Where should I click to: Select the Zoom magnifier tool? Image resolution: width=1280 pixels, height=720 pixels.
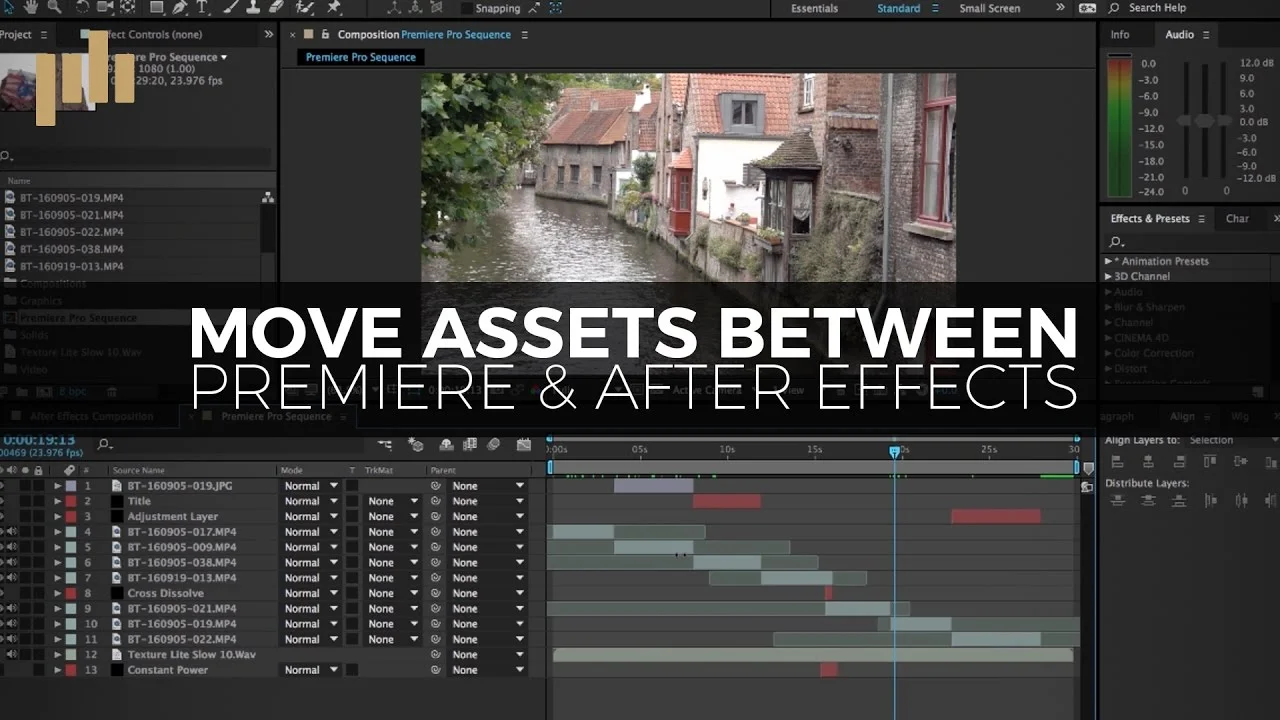pyautogui.click(x=53, y=7)
